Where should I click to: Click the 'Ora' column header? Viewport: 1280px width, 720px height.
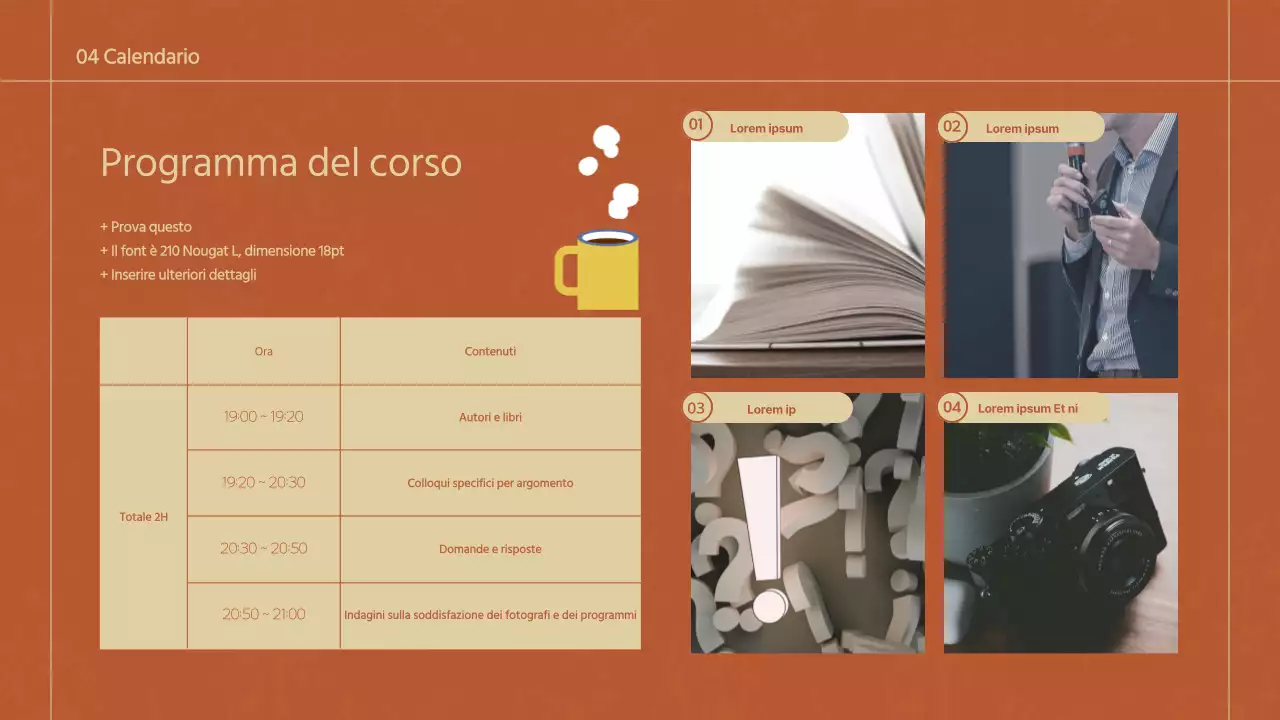pos(263,351)
